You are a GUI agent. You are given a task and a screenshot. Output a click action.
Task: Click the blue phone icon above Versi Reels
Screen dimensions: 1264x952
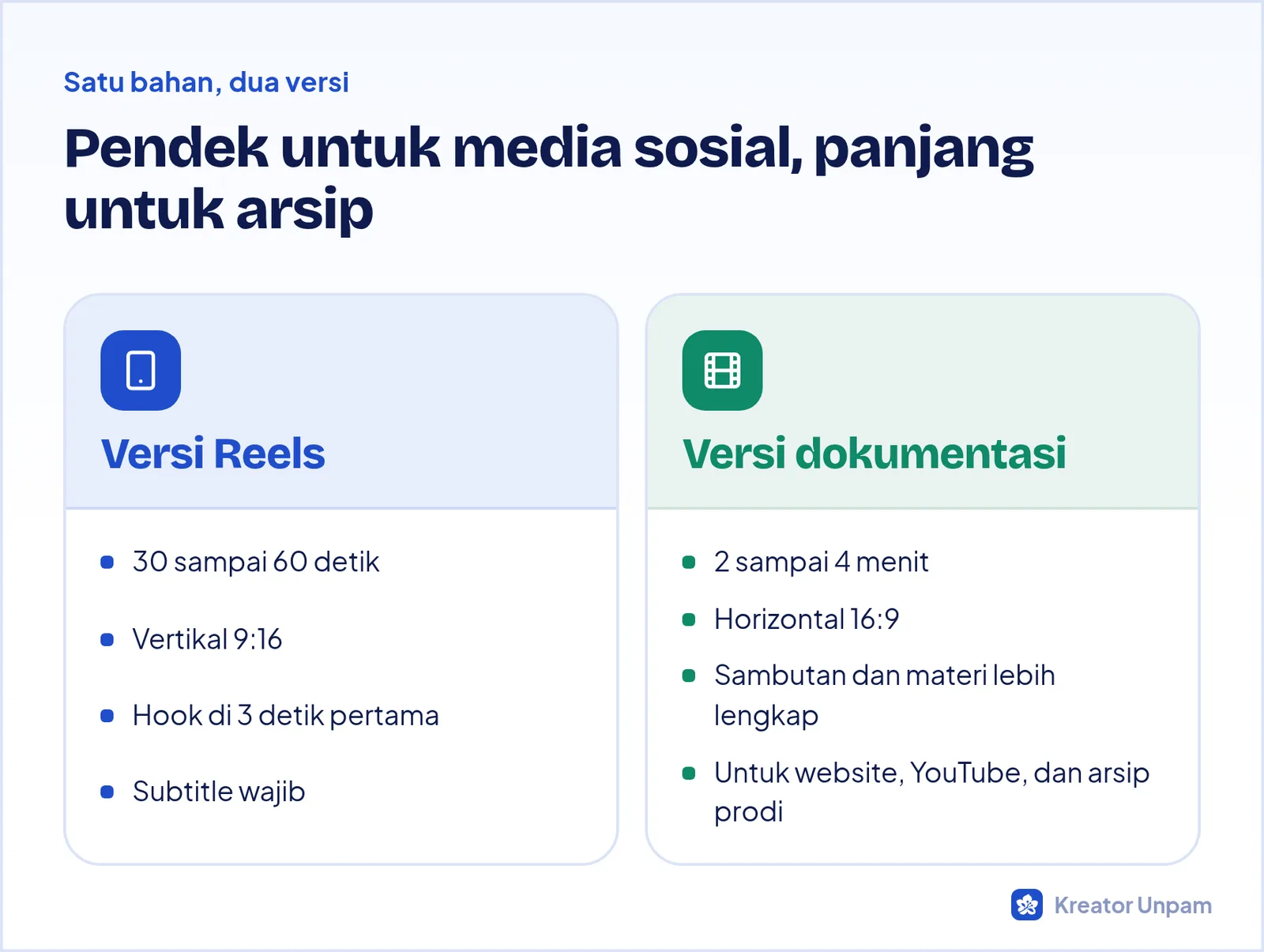point(141,371)
